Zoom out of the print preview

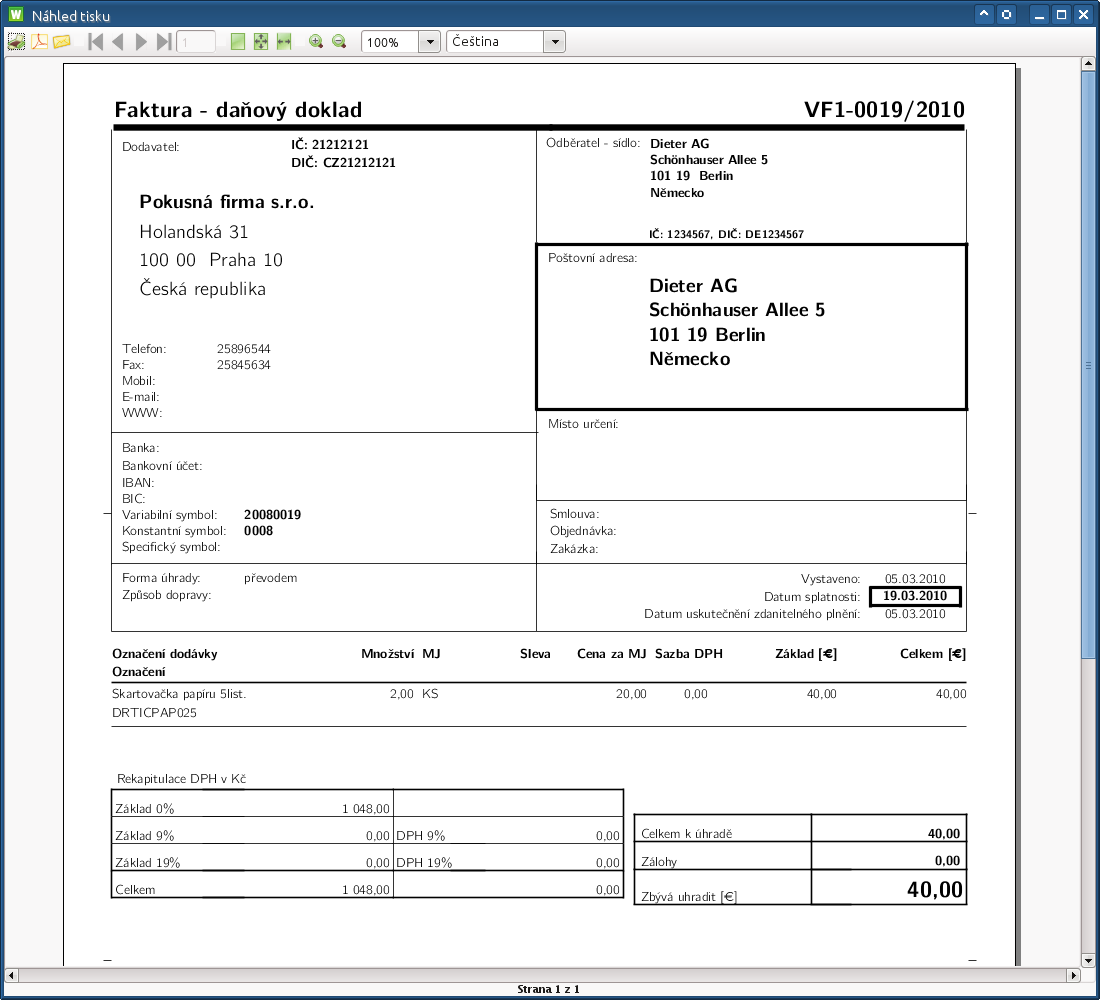click(339, 42)
